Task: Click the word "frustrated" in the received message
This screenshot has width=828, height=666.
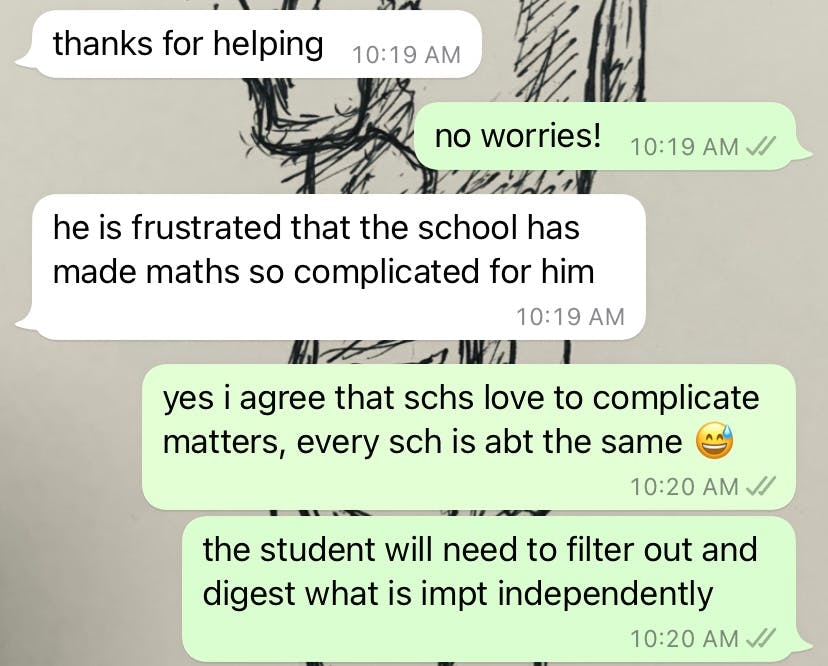Action: (206, 228)
